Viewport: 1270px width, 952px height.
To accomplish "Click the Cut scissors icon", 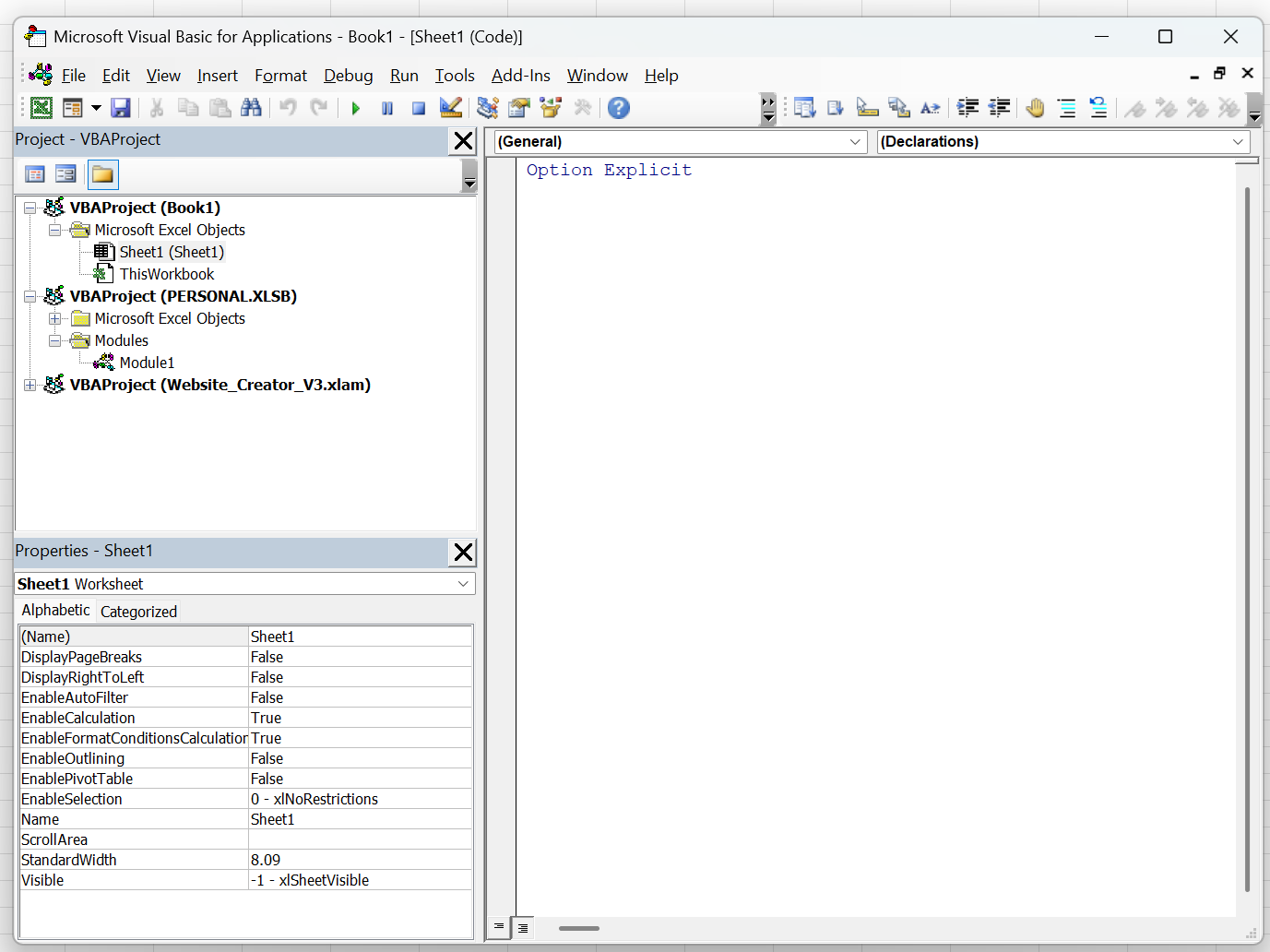I will tap(157, 108).
